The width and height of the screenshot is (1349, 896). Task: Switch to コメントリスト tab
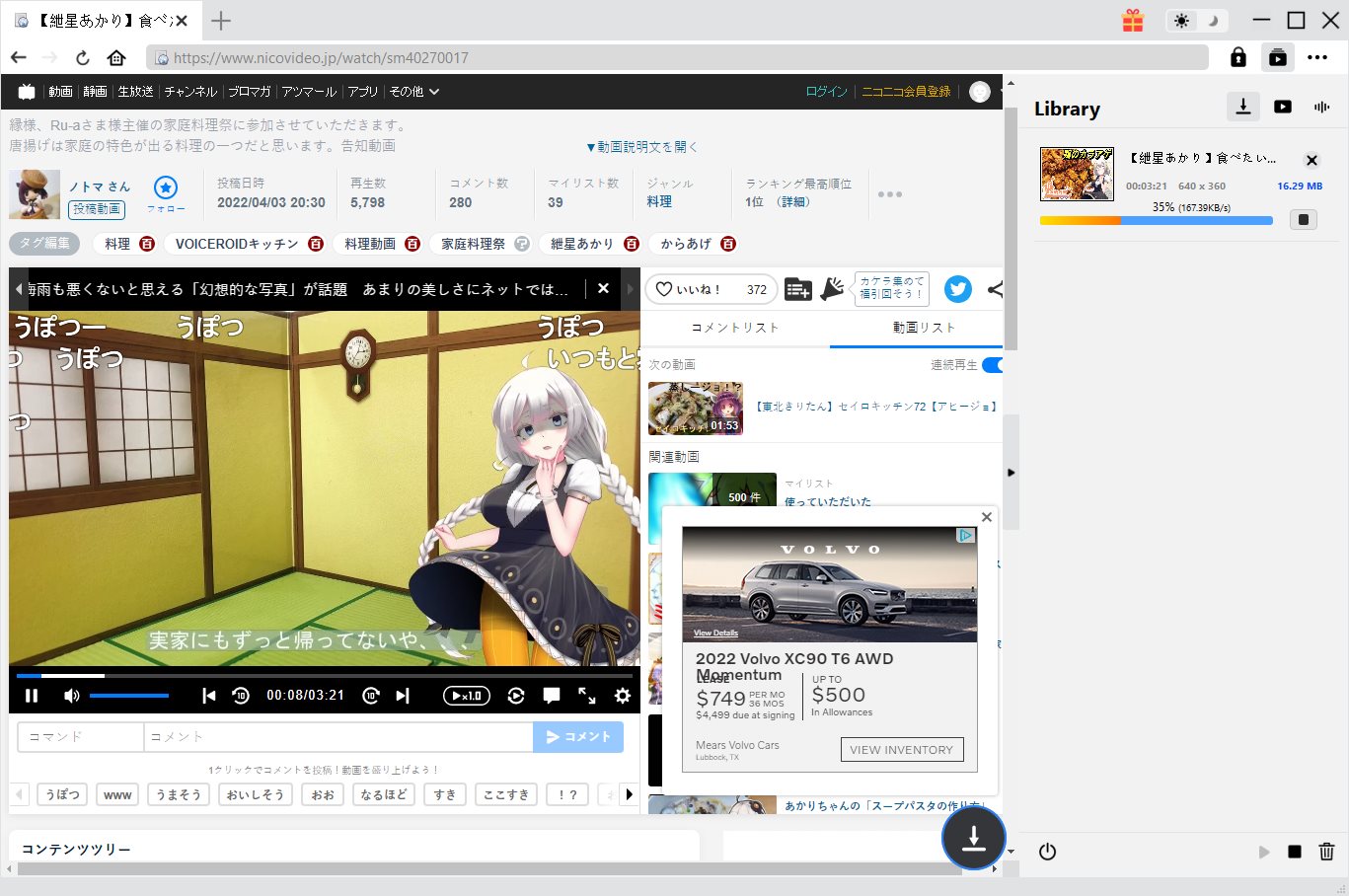734,328
